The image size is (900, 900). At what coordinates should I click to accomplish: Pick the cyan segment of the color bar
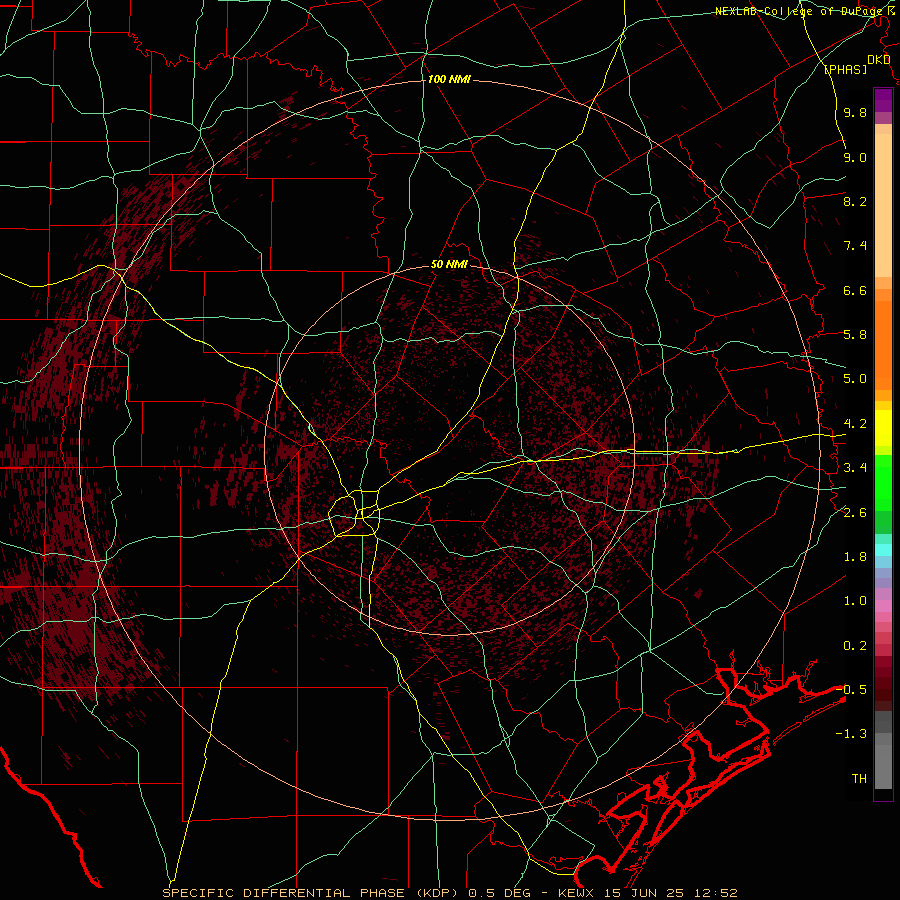(883, 549)
